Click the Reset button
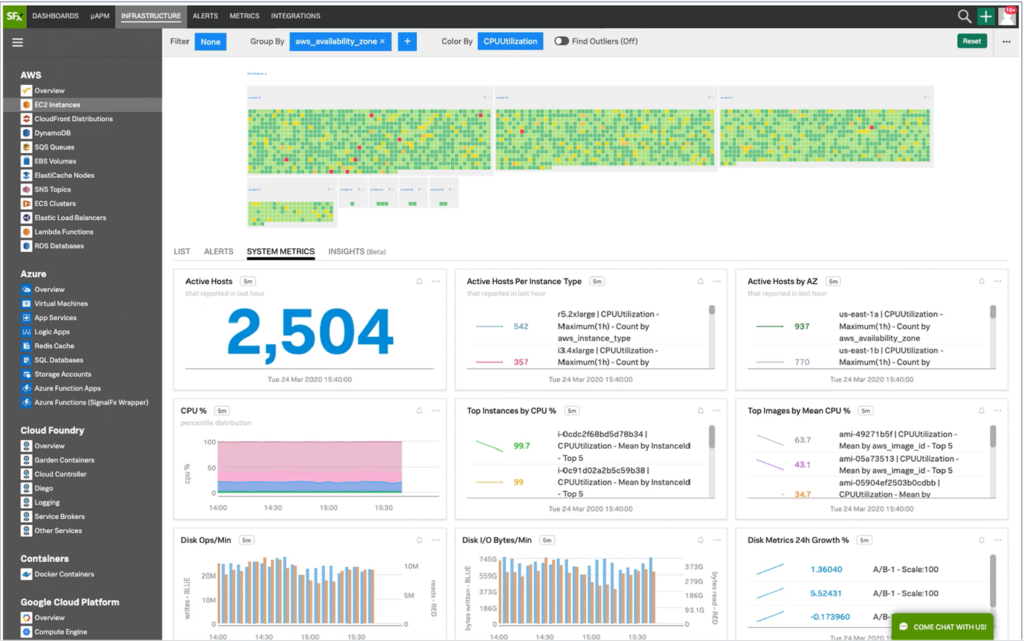 pos(969,41)
